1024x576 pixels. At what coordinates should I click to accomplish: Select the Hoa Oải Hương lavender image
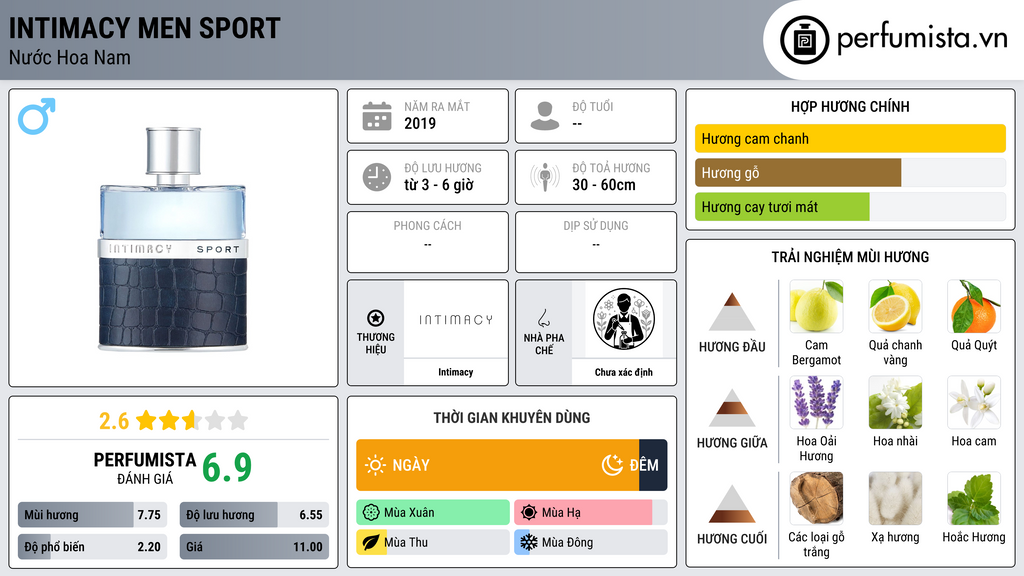click(816, 402)
